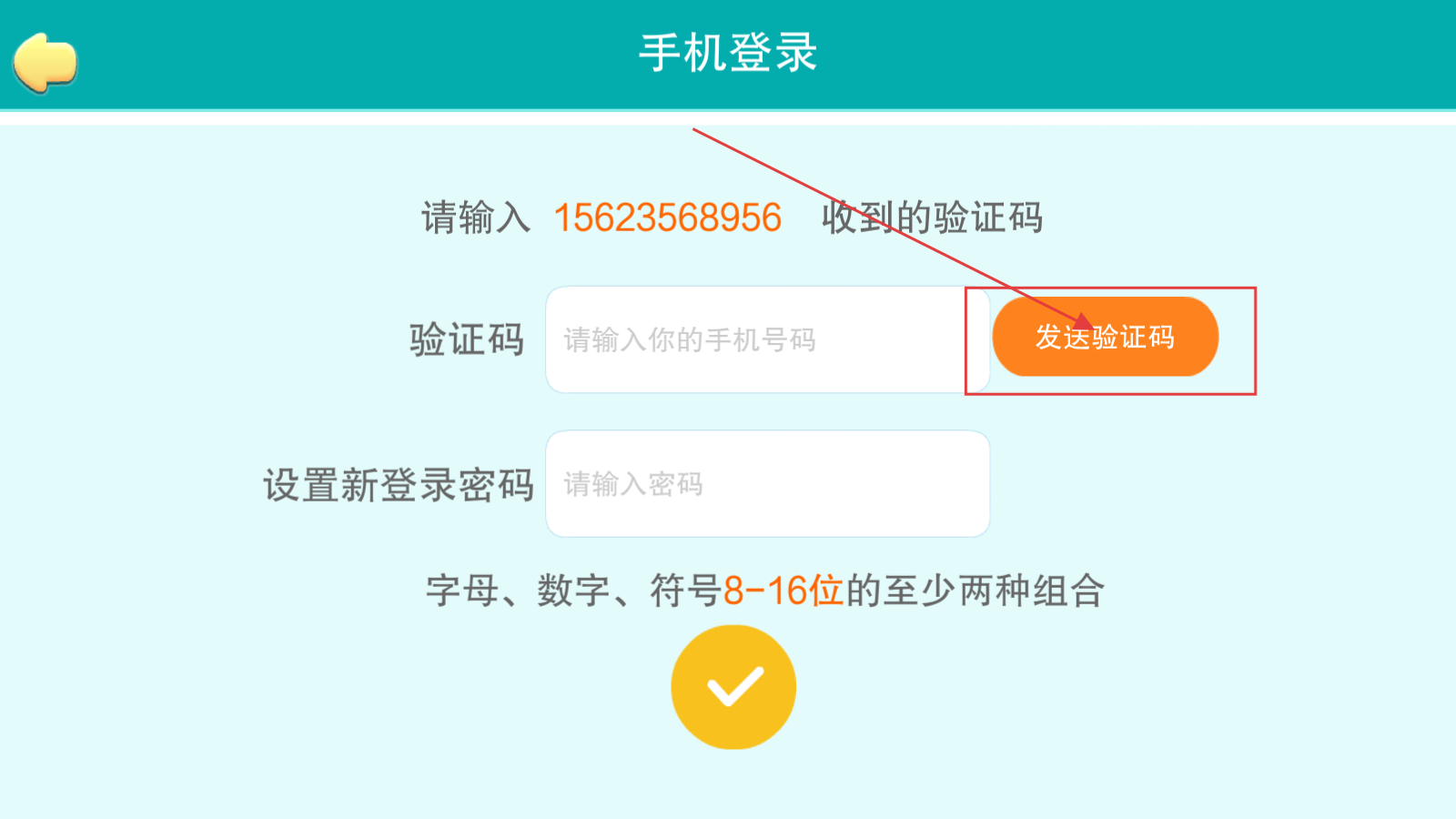The height and width of the screenshot is (819, 1456).
Task: Click the 收到的验证码 text after the phone number
Action: (932, 217)
